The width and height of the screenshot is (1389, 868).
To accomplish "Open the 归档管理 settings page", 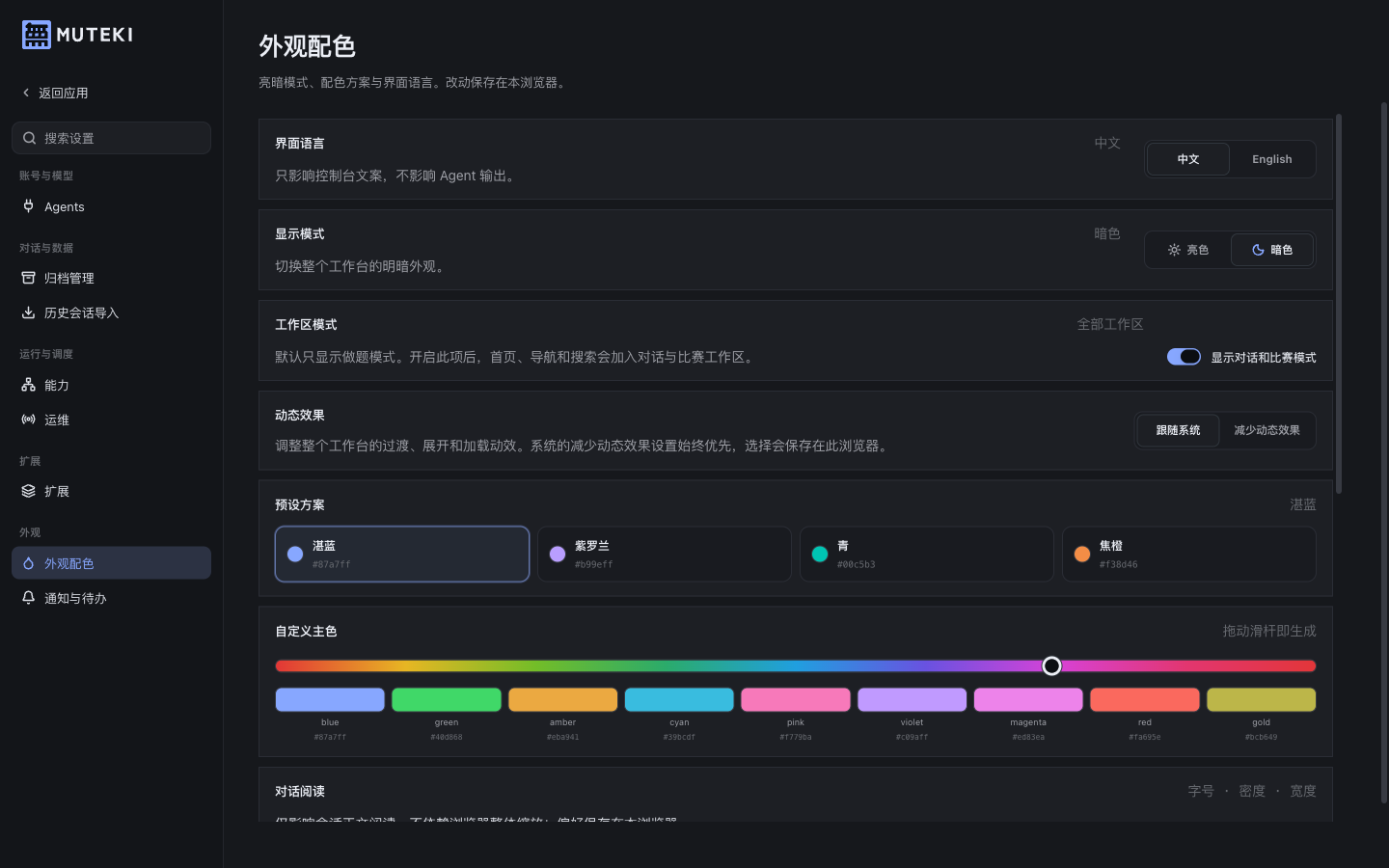I will pyautogui.click(x=111, y=278).
